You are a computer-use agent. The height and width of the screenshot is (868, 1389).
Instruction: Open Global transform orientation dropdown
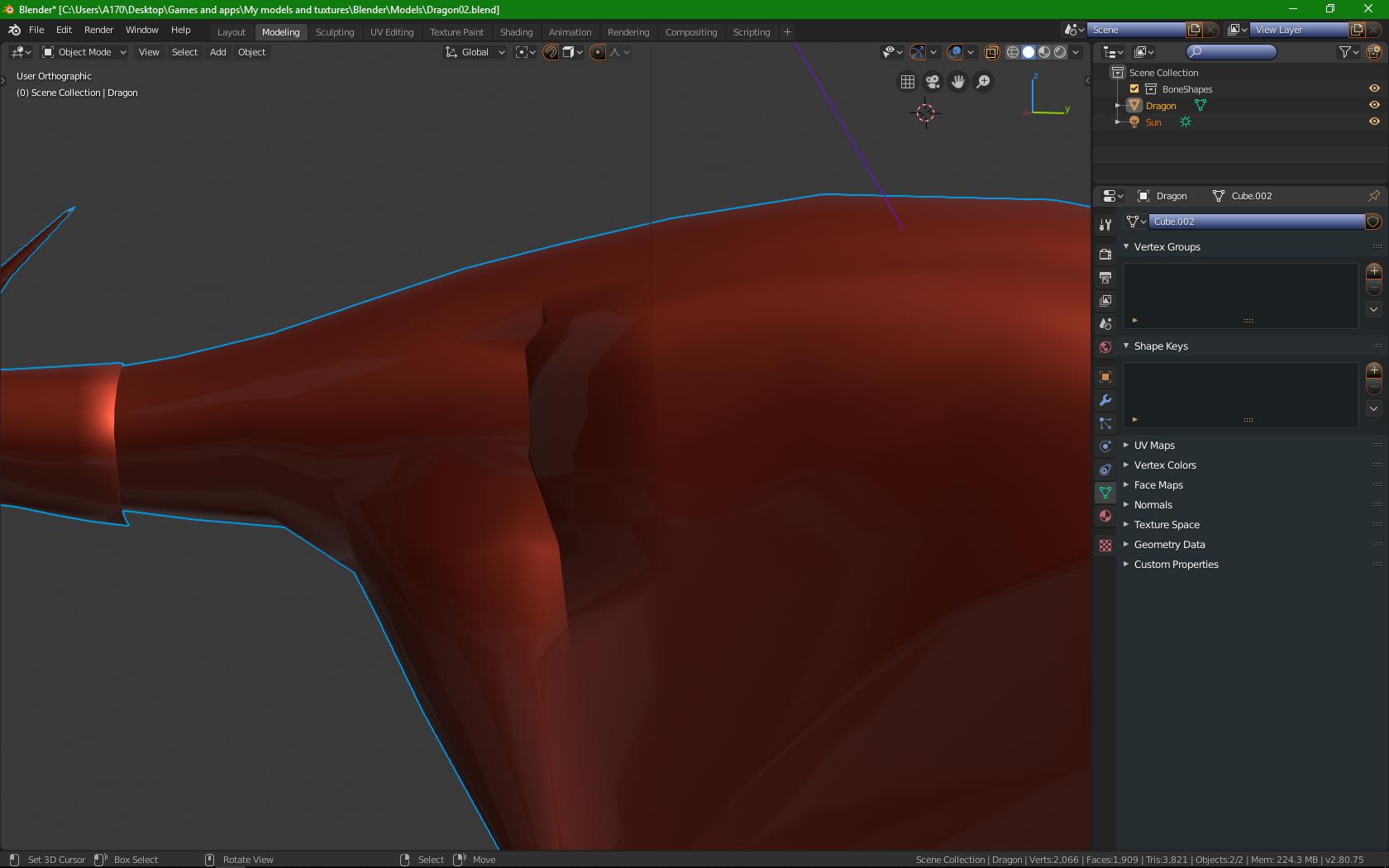(475, 52)
